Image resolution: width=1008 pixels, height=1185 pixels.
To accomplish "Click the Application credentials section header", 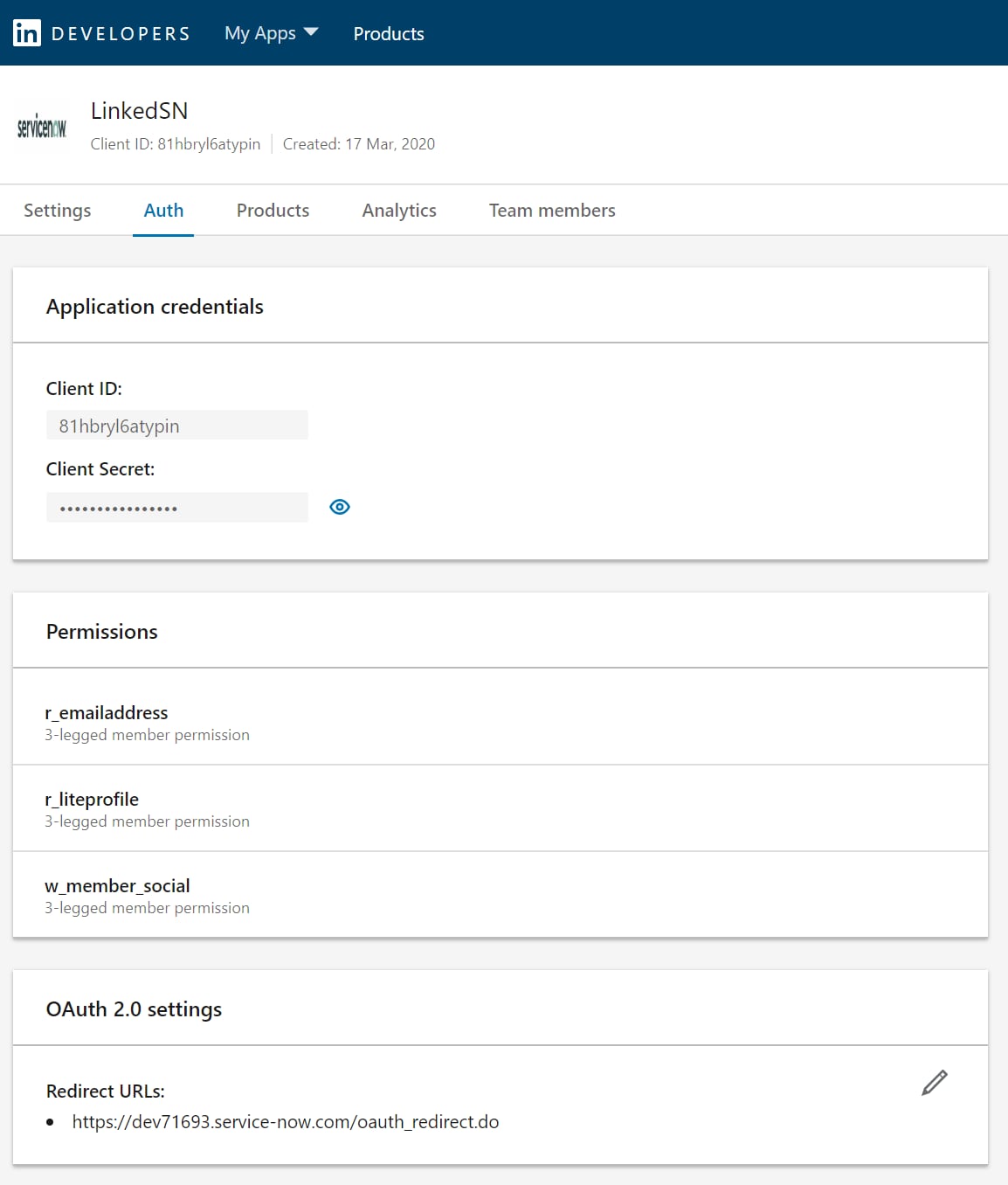I will tap(155, 307).
